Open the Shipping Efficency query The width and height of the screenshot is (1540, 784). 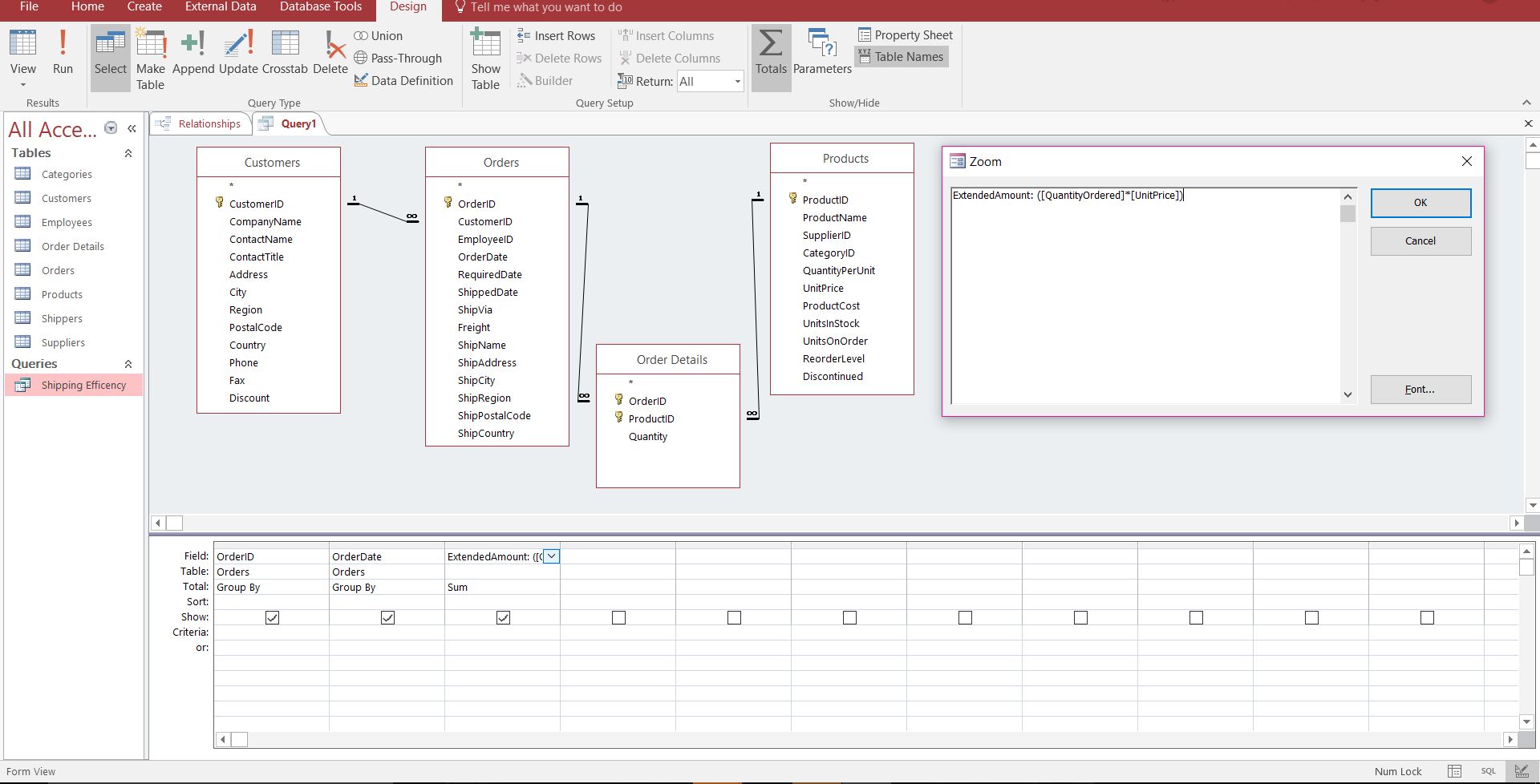point(83,386)
